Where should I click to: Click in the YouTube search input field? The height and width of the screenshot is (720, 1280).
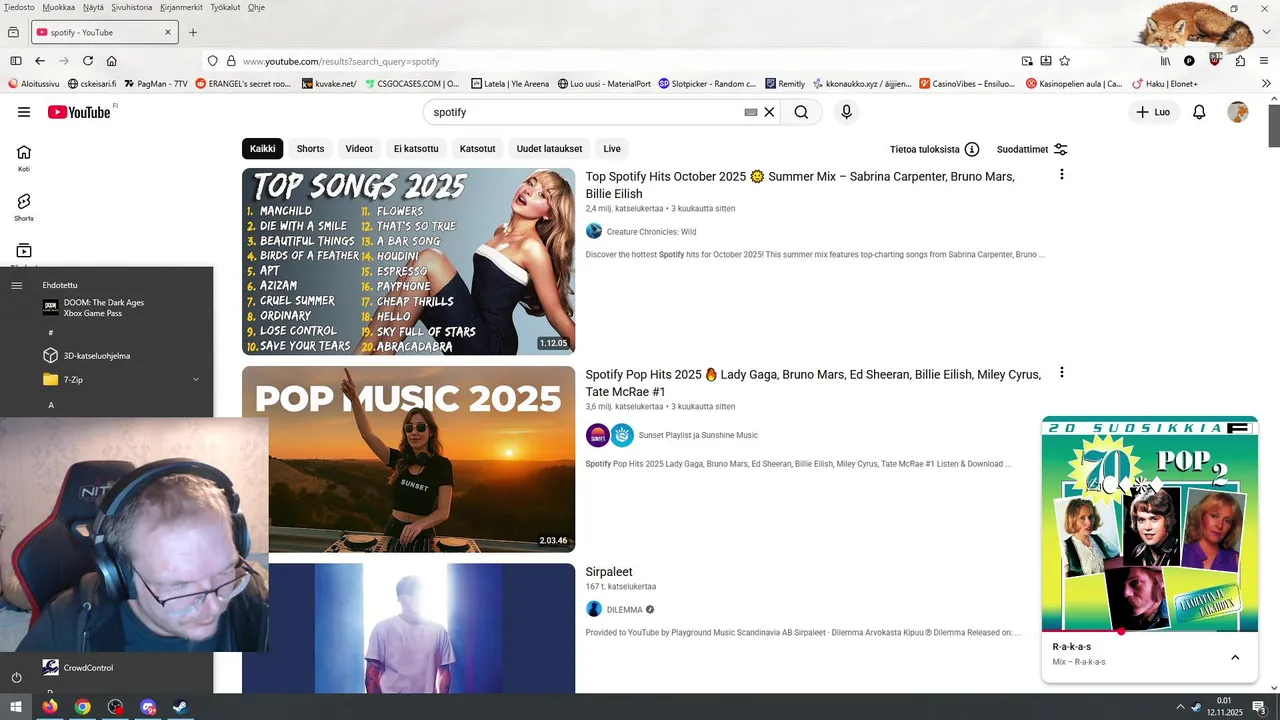pos(585,112)
